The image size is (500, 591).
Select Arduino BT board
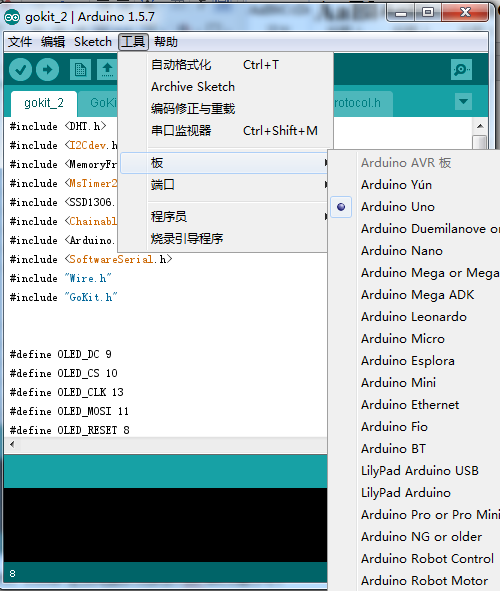click(x=415, y=449)
